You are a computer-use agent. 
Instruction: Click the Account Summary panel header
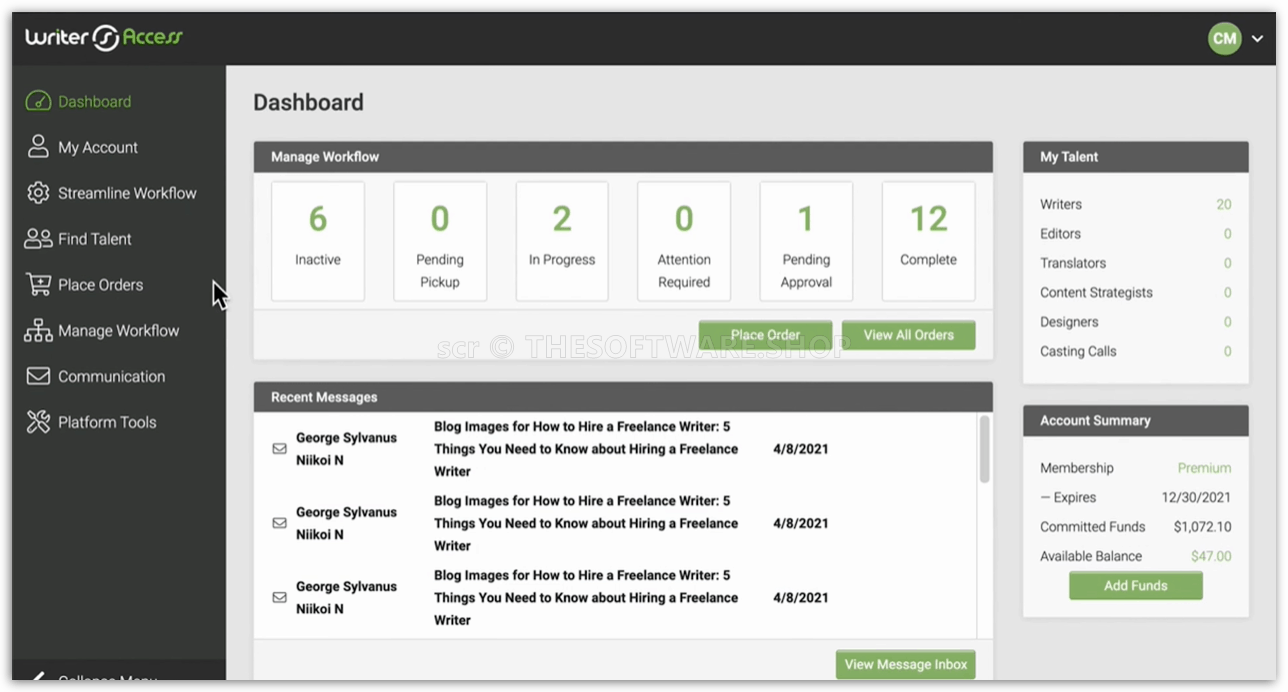click(1135, 421)
